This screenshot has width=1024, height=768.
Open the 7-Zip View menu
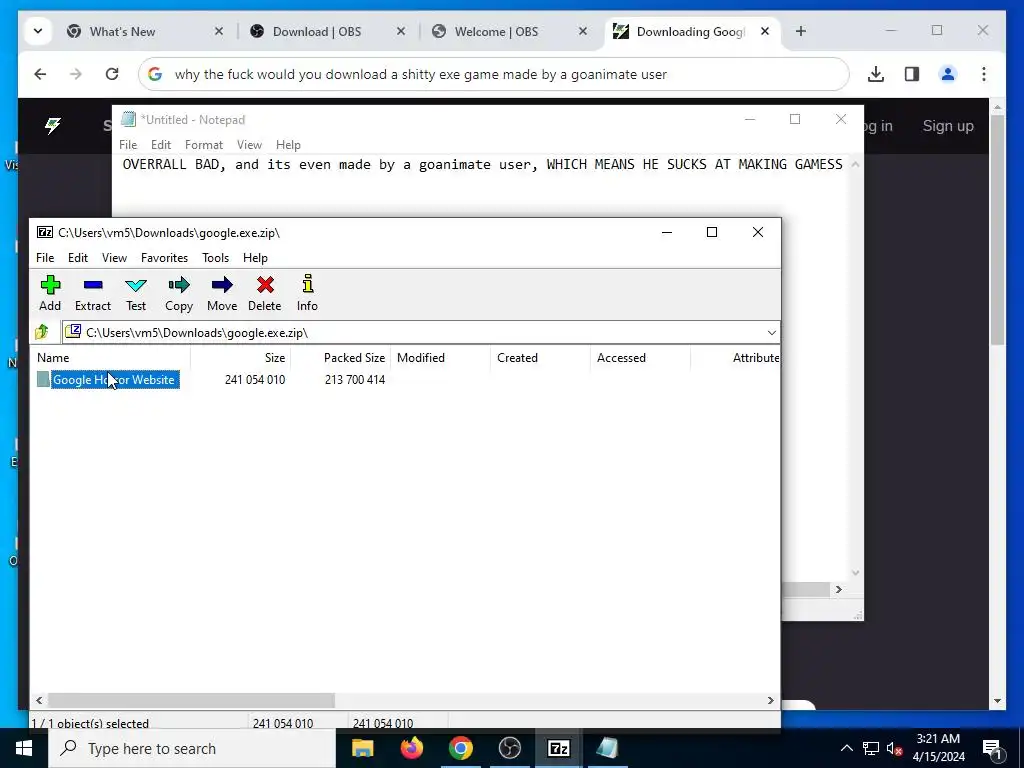114,258
